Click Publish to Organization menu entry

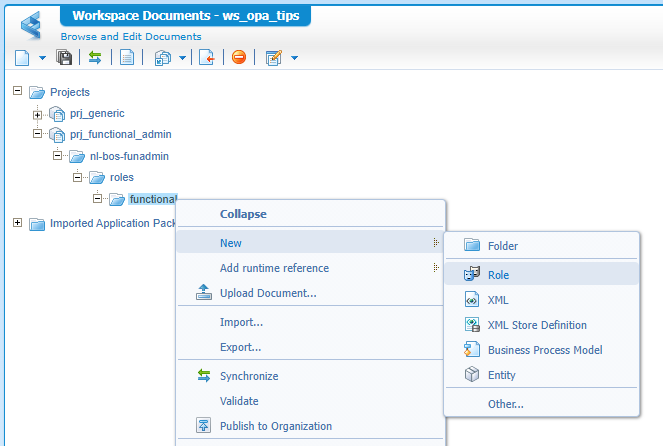click(275, 426)
